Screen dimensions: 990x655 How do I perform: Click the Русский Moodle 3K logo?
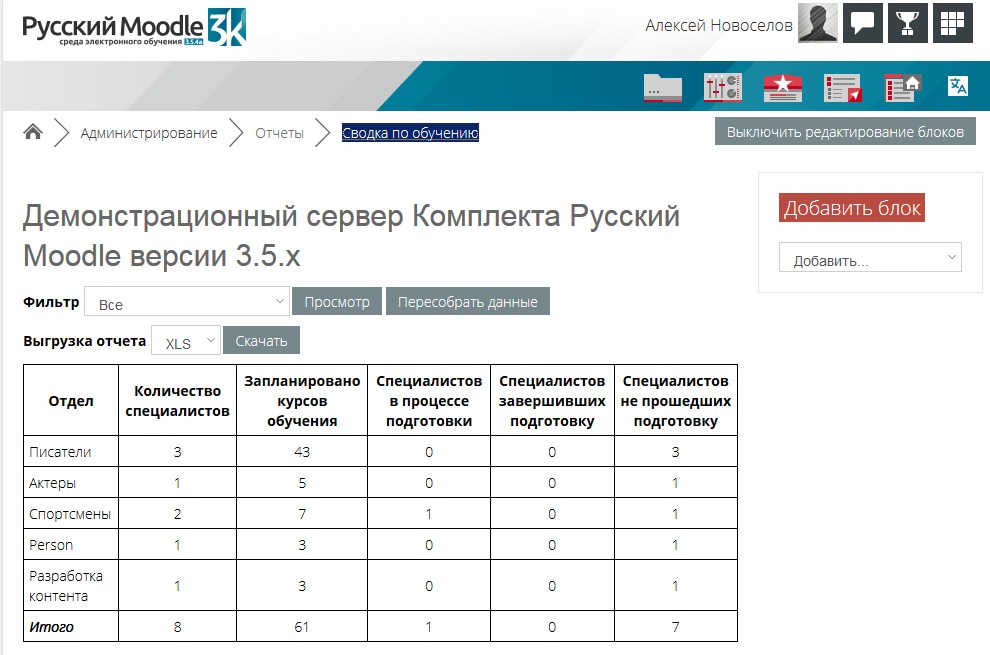click(134, 28)
